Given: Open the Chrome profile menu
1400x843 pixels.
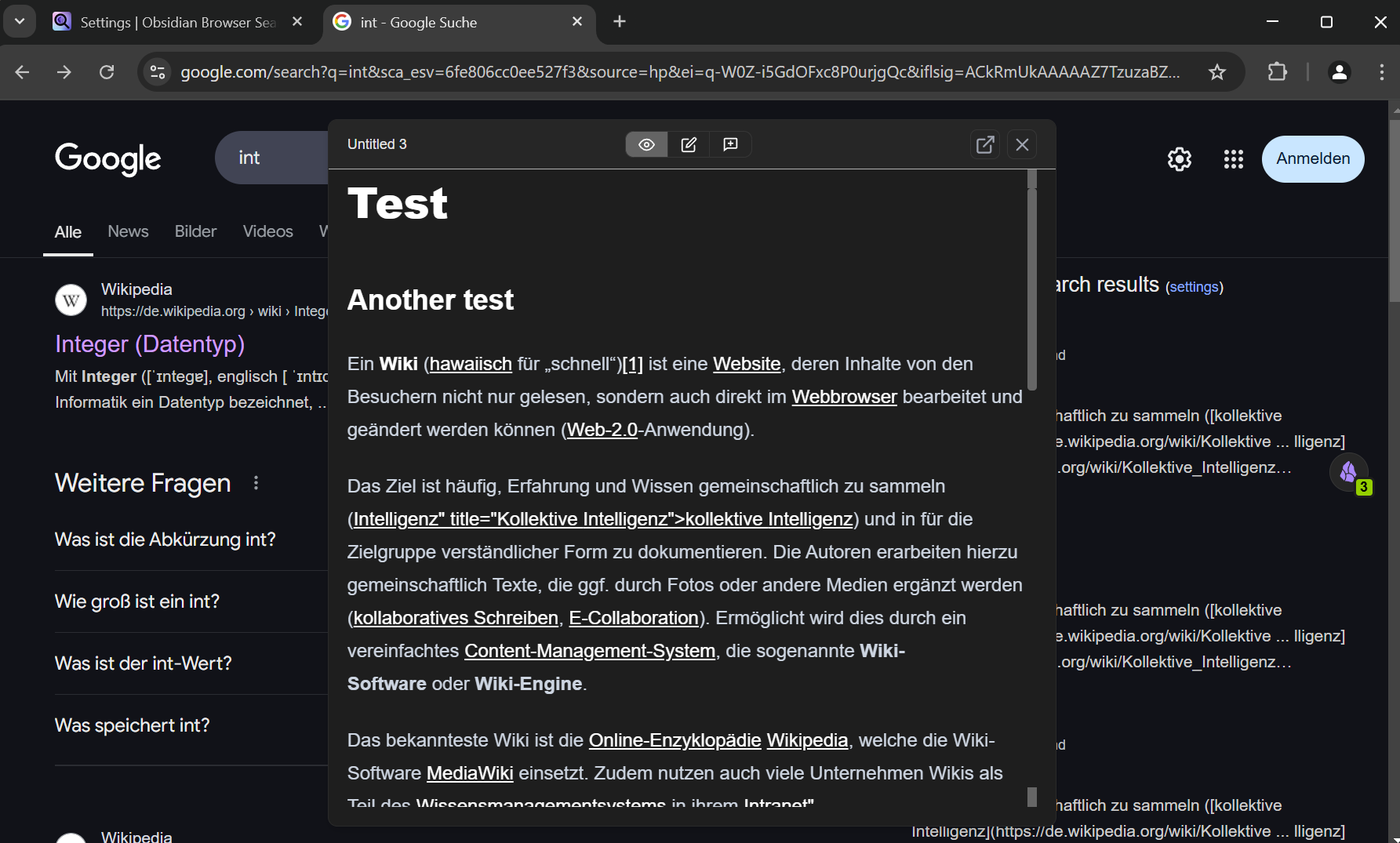Looking at the screenshot, I should pyautogui.click(x=1340, y=72).
